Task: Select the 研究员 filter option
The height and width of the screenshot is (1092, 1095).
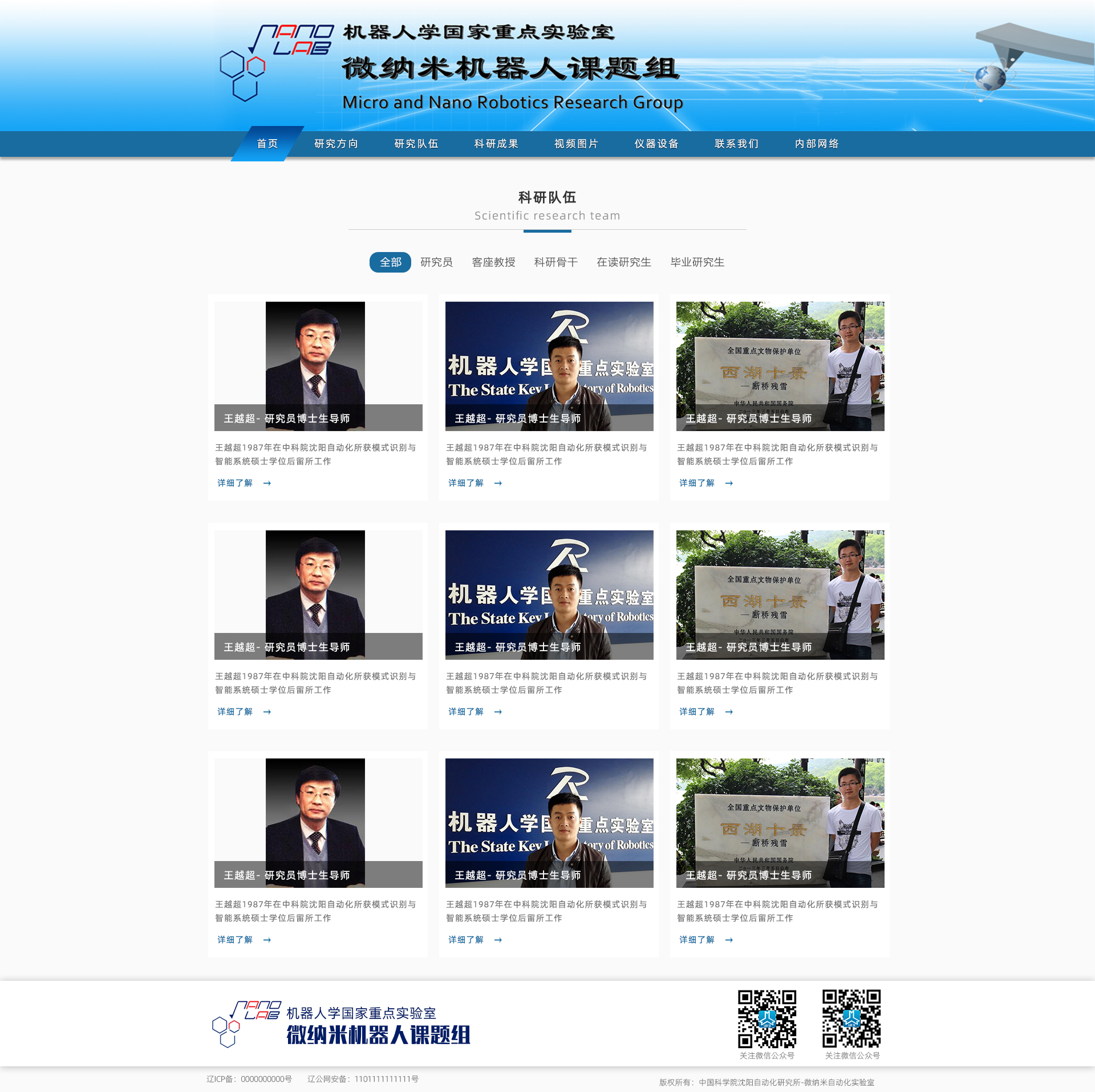Action: point(436,262)
